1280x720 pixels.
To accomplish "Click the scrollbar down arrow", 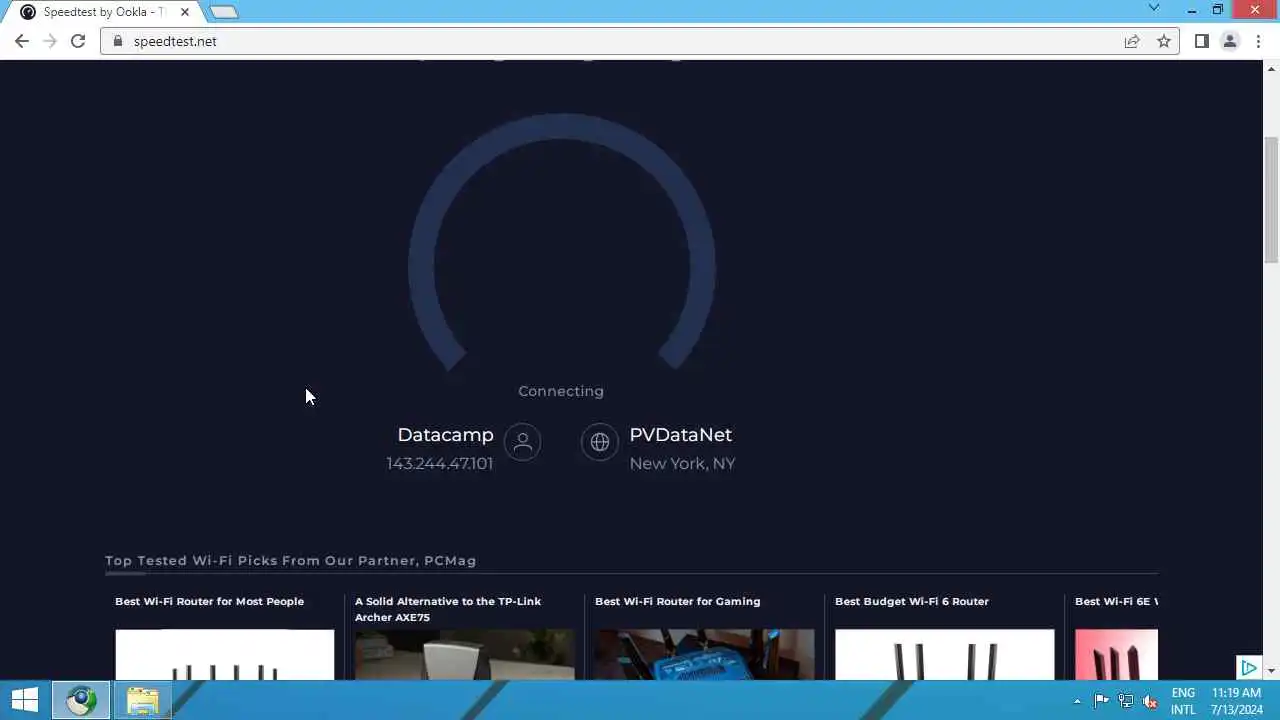I will coord(1271,671).
